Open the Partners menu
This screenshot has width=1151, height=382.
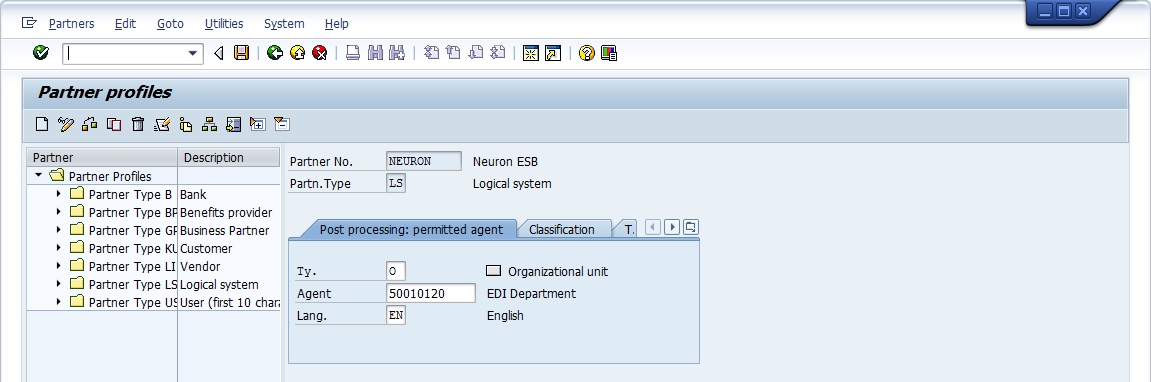[x=71, y=24]
